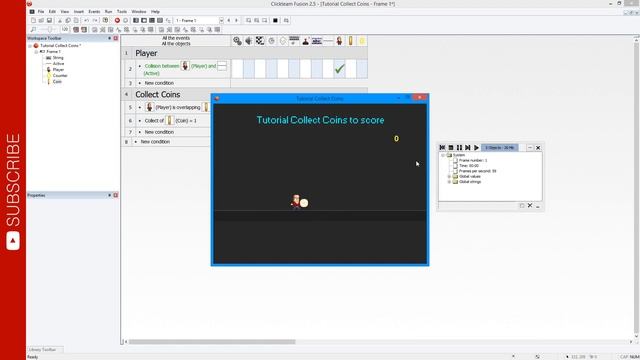This screenshot has height=360, width=640.
Task: Click the Storyboard controls checkered column icon
Action: tap(260, 40)
